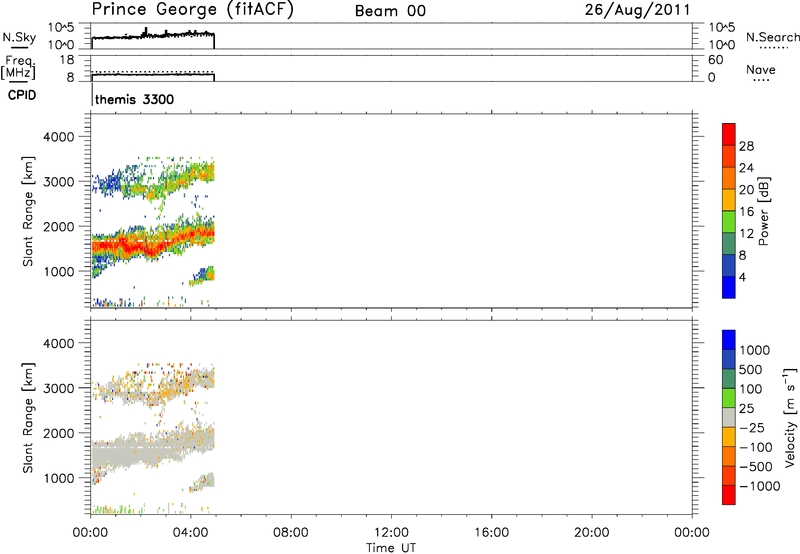Click the date '26/Aug/2011'

click(637, 10)
